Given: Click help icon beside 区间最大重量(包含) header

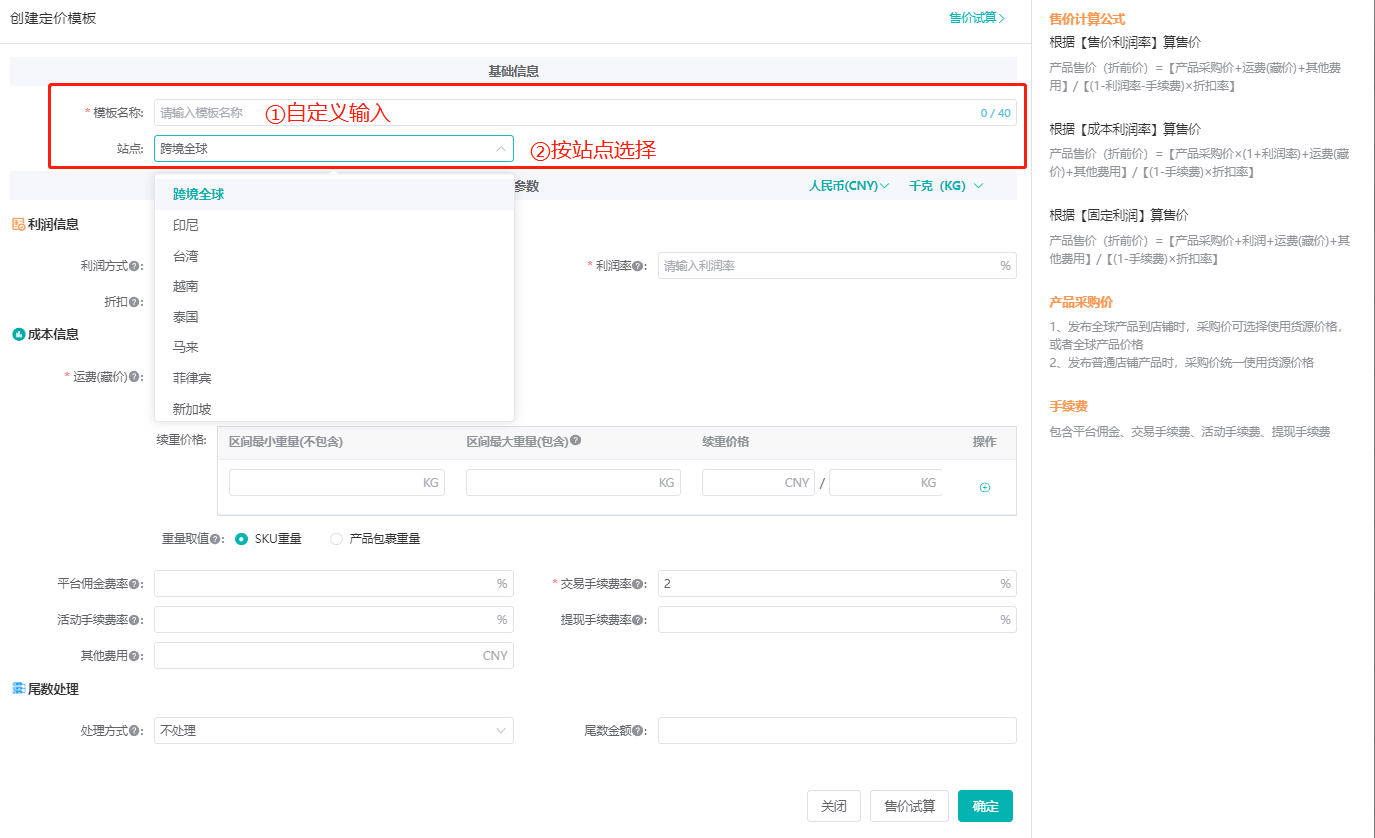Looking at the screenshot, I should click(x=576, y=440).
